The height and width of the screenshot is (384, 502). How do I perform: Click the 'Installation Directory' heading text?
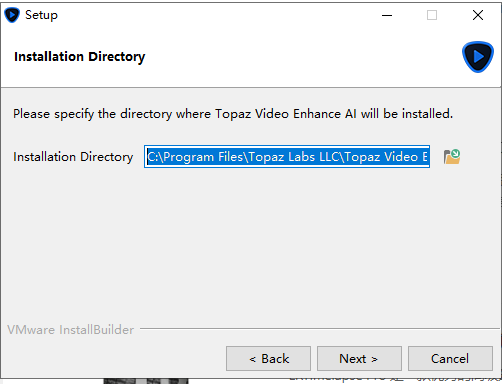tap(80, 57)
